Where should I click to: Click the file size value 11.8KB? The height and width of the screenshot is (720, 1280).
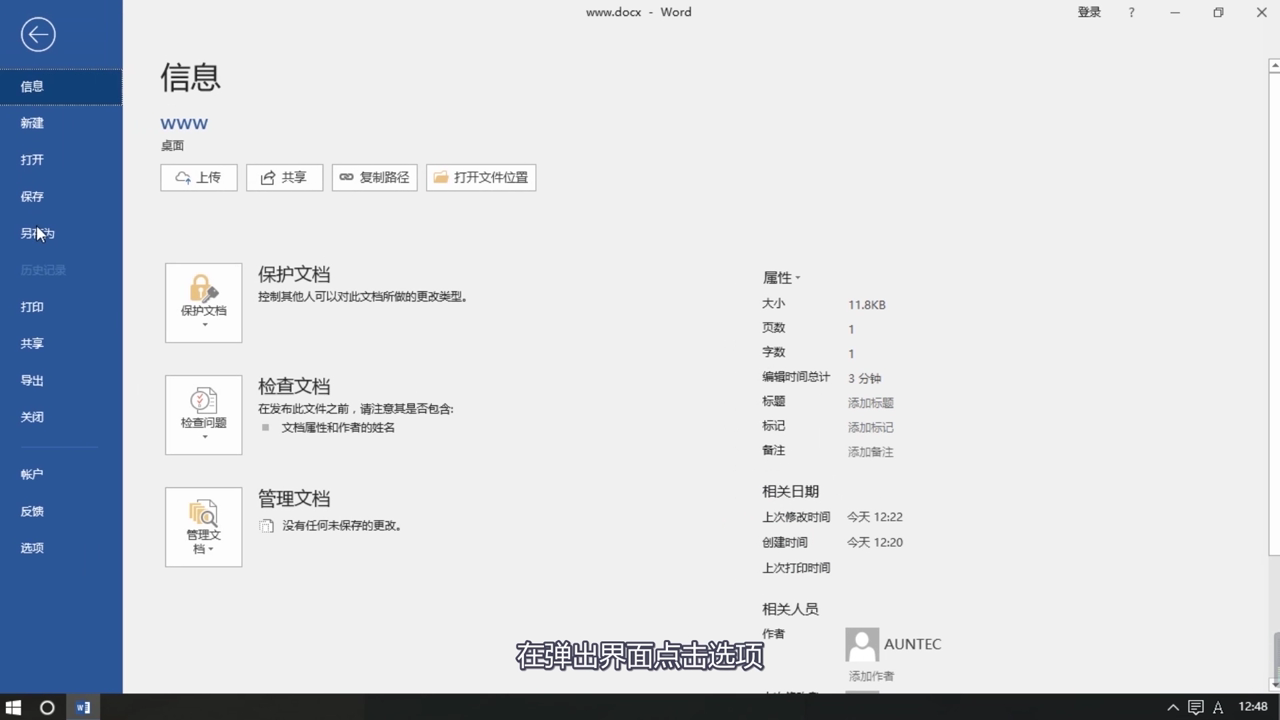click(x=867, y=304)
